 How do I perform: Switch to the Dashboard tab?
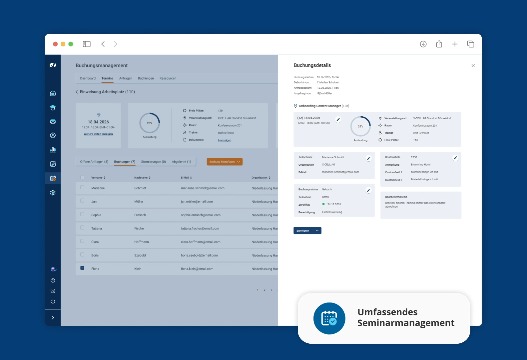[x=88, y=78]
